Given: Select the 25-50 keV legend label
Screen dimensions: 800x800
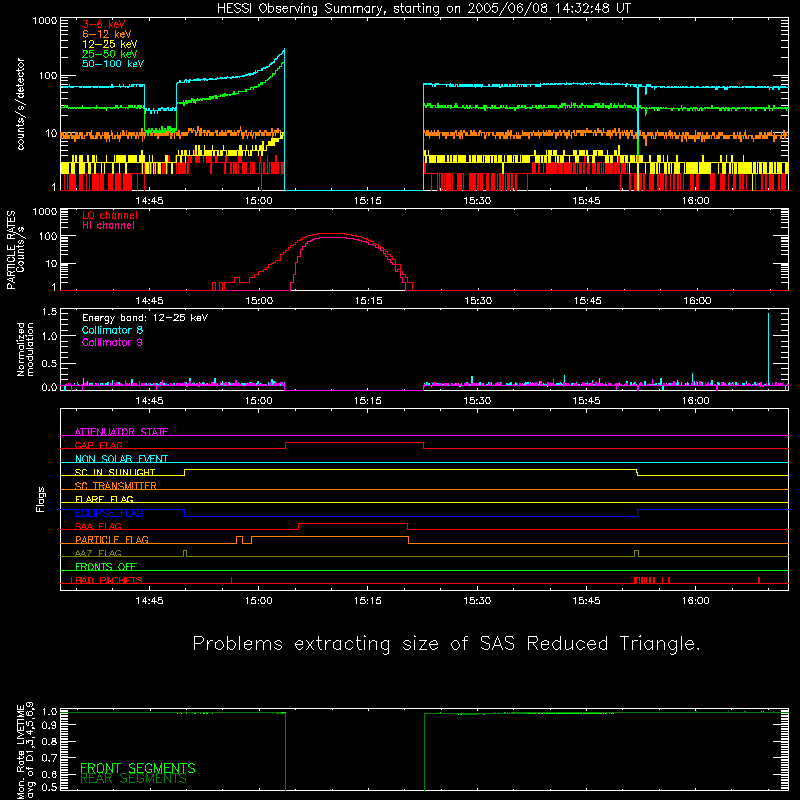Looking at the screenshot, I should click(110, 54).
